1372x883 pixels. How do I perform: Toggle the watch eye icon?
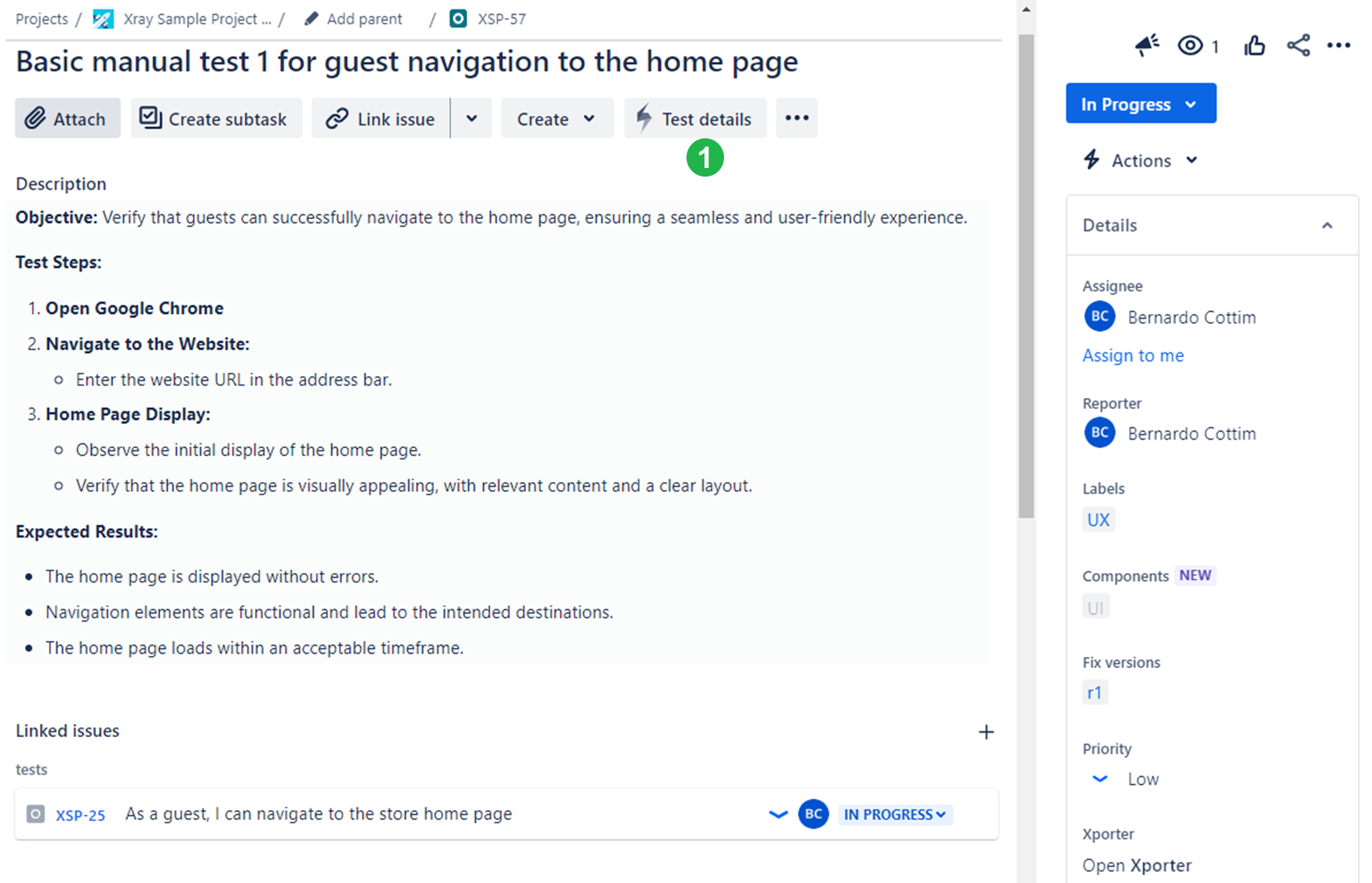point(1190,46)
